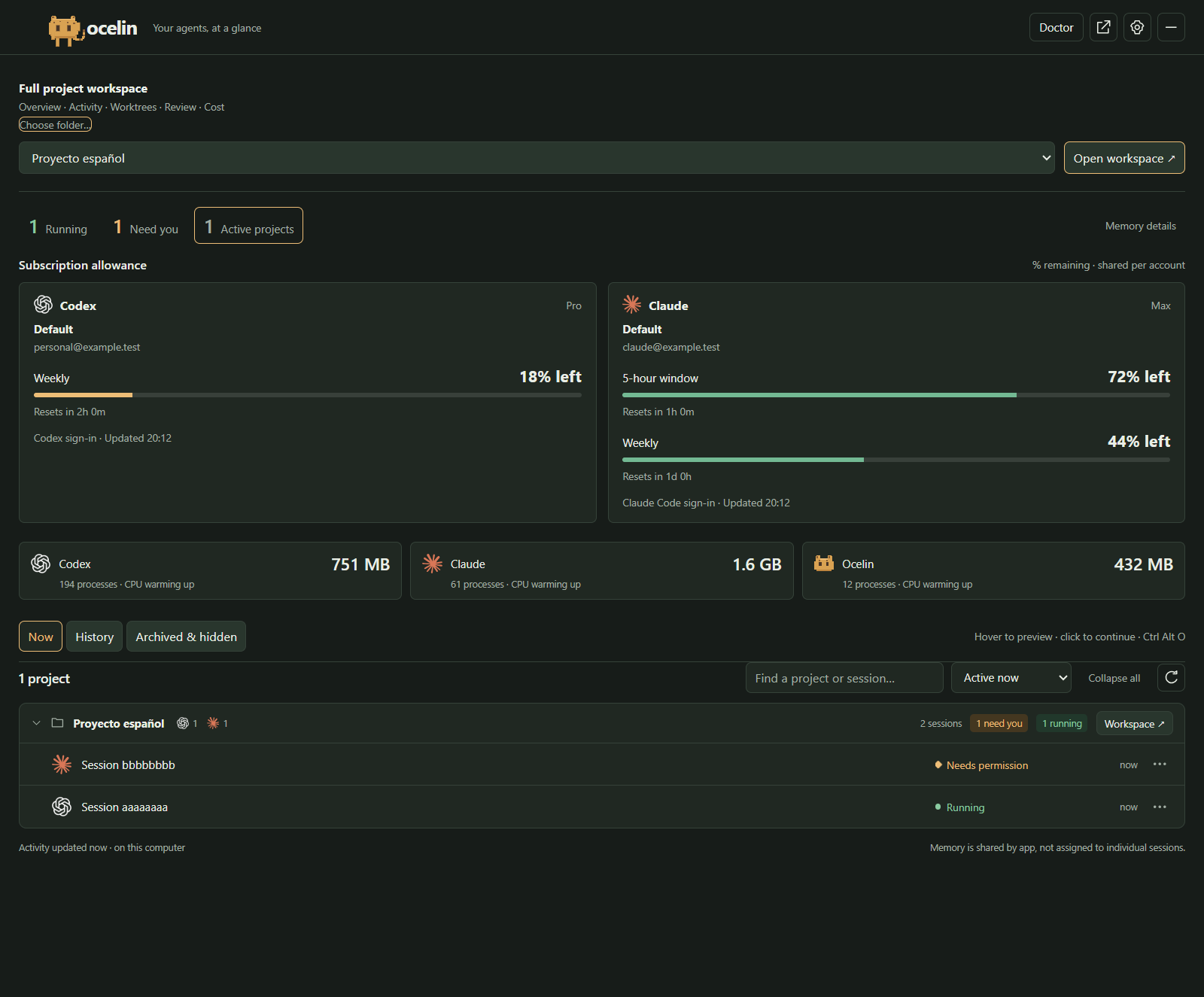Click the folder icon beside Proyecto español
Viewport: 1204px width, 997px height.
point(57,723)
